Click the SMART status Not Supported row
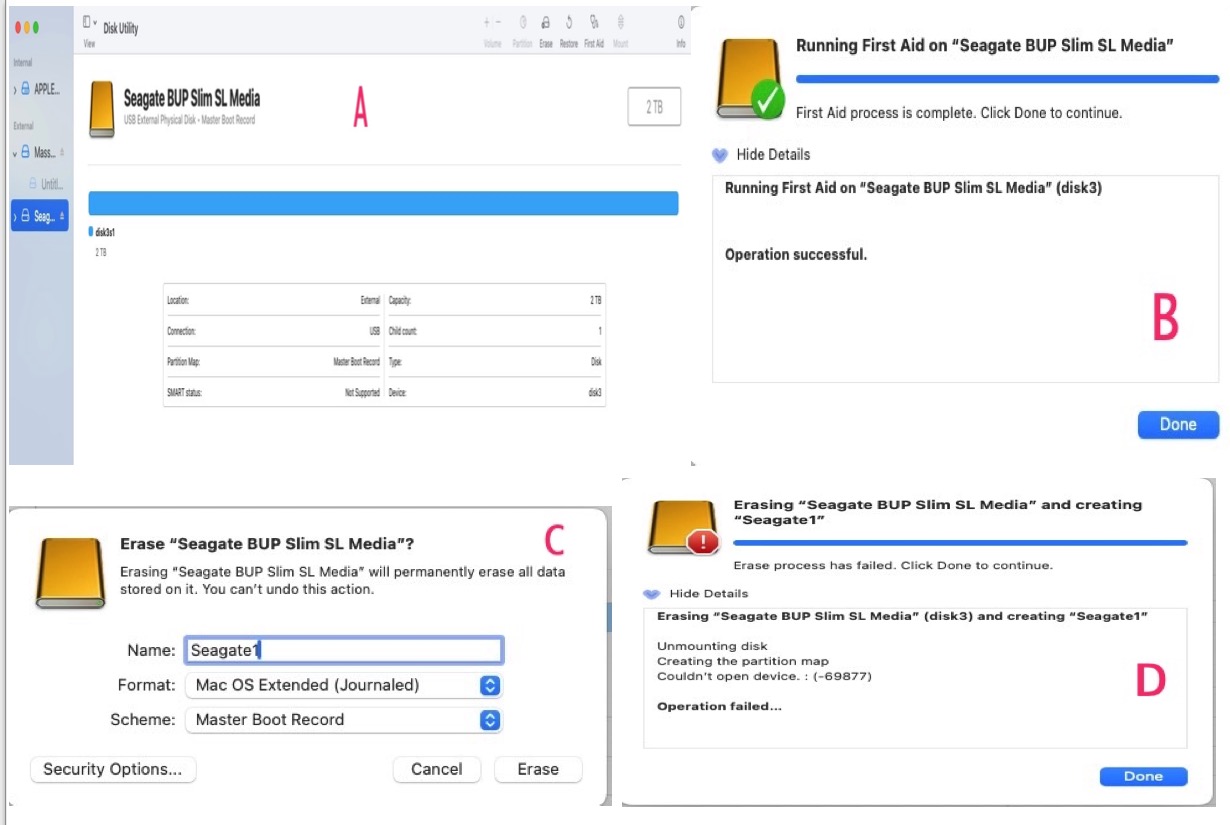This screenshot has width=1230, height=825. [x=273, y=393]
